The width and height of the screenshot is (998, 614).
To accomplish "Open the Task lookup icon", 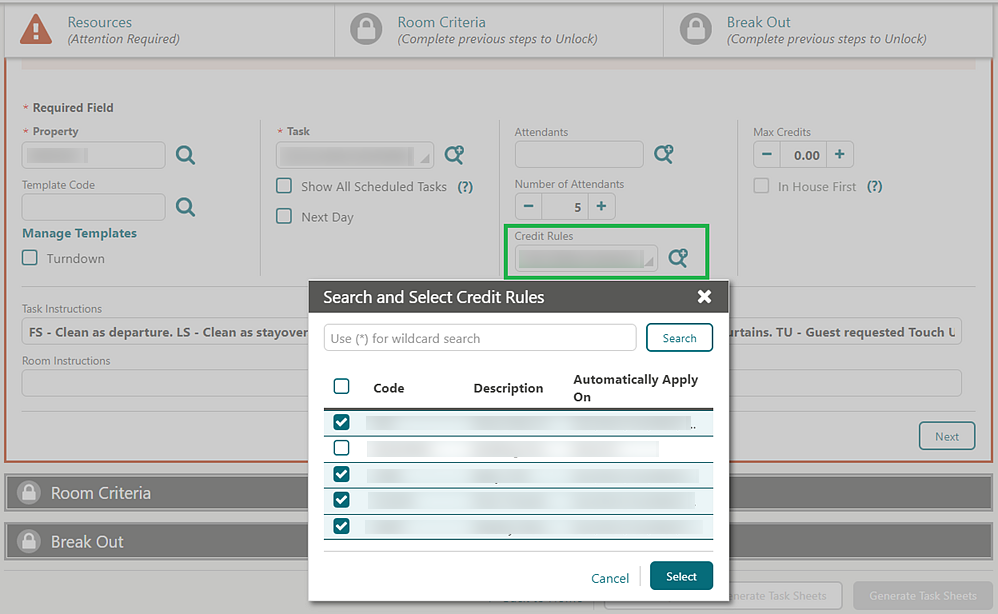I will [x=455, y=155].
